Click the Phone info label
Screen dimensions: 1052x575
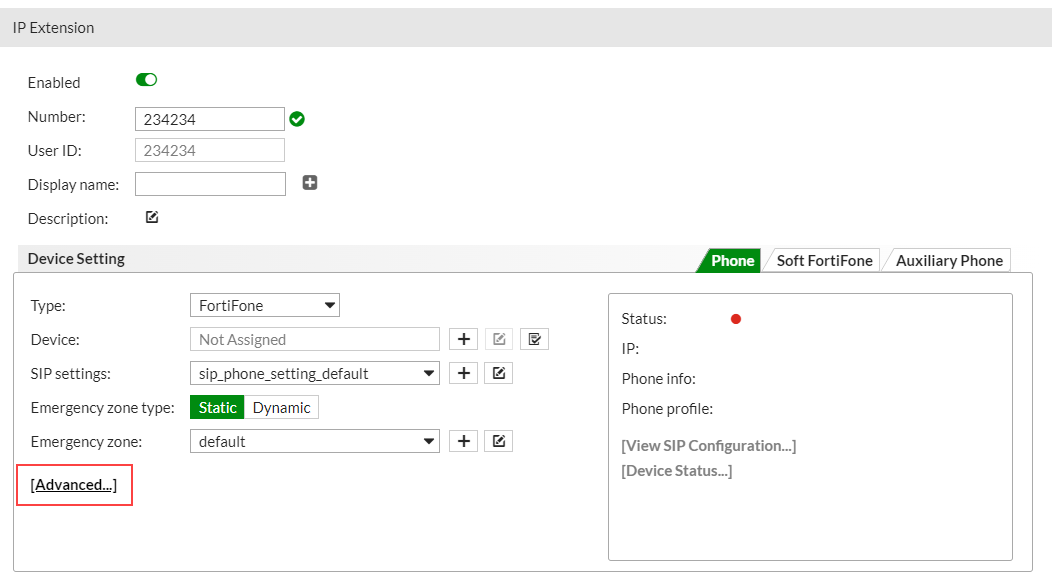click(658, 378)
